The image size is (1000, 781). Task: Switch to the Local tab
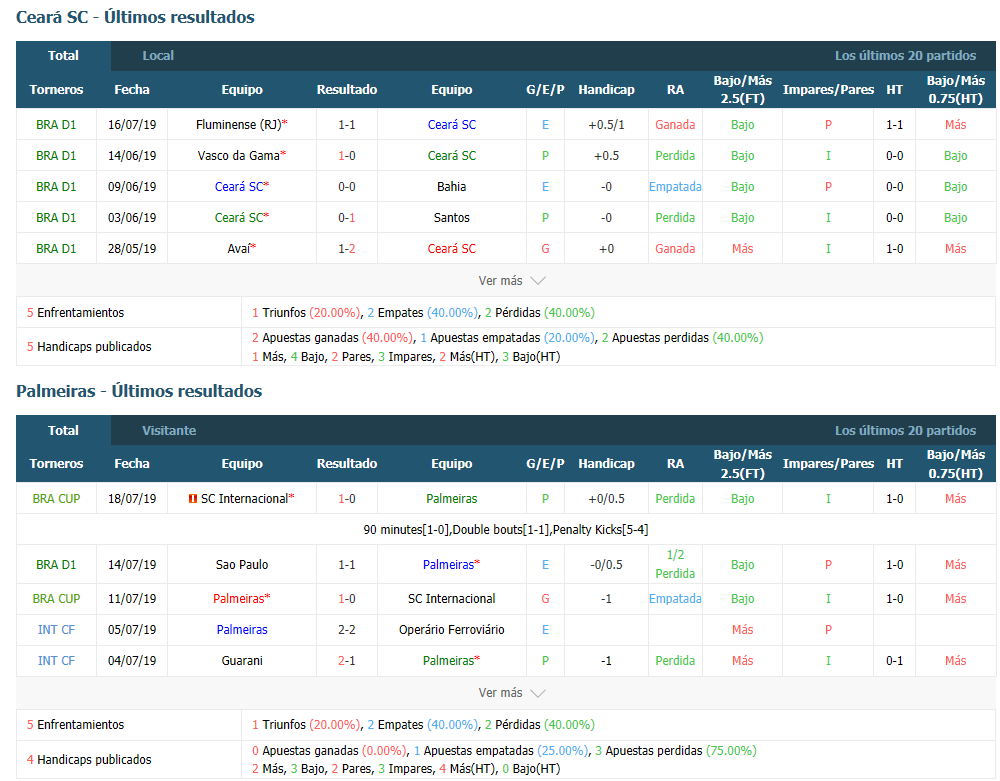[158, 55]
